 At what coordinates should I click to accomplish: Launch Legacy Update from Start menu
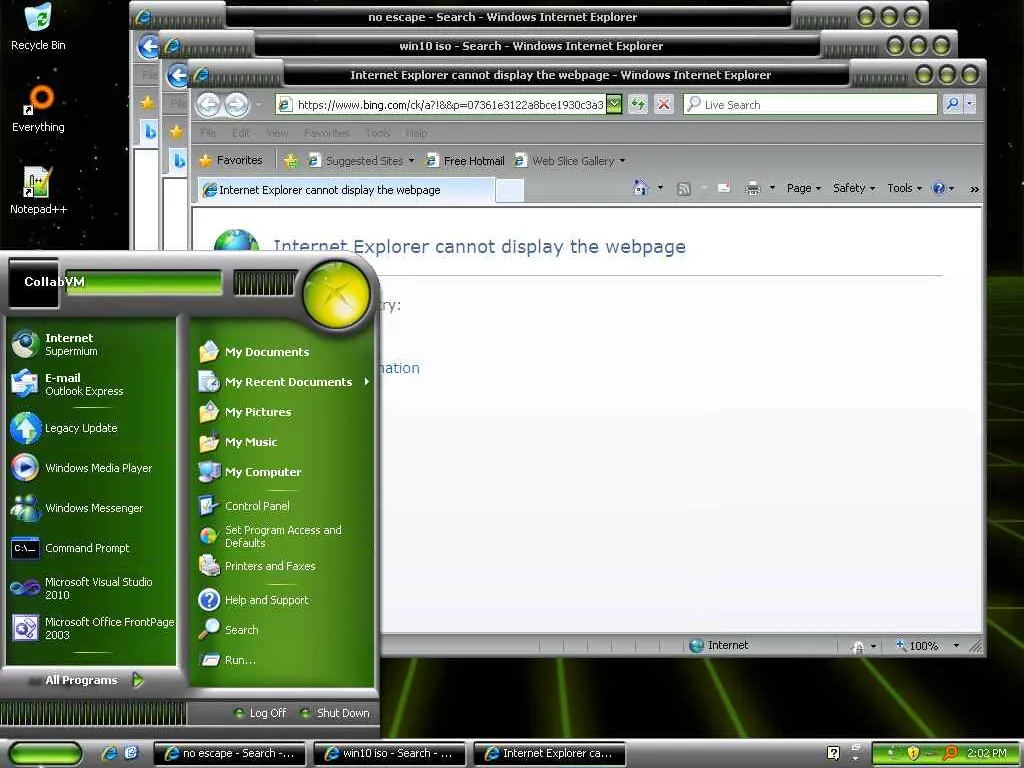91,428
